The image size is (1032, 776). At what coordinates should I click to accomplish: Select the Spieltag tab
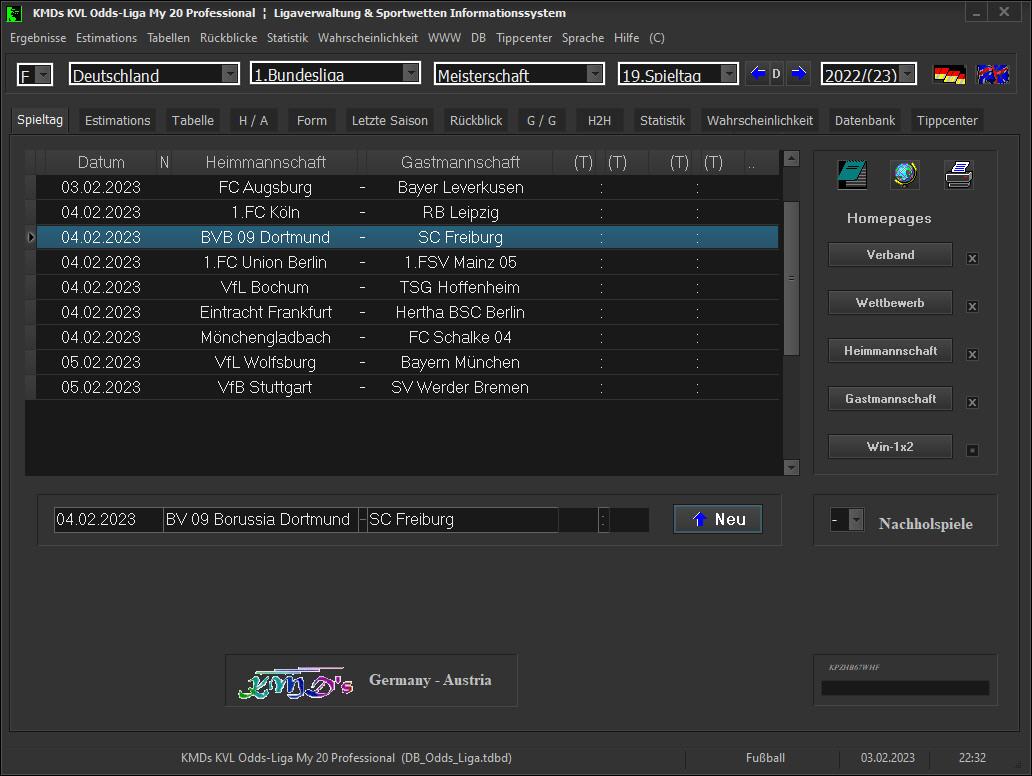[x=40, y=120]
